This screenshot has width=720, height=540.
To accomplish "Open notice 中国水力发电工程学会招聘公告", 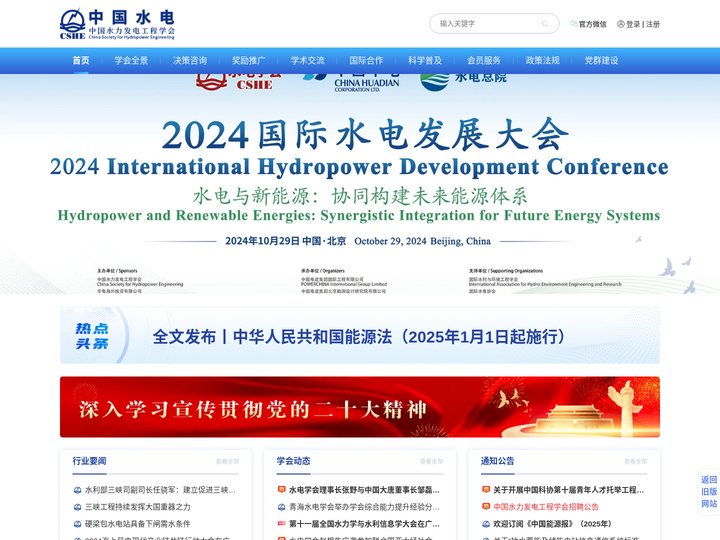I will click(546, 507).
